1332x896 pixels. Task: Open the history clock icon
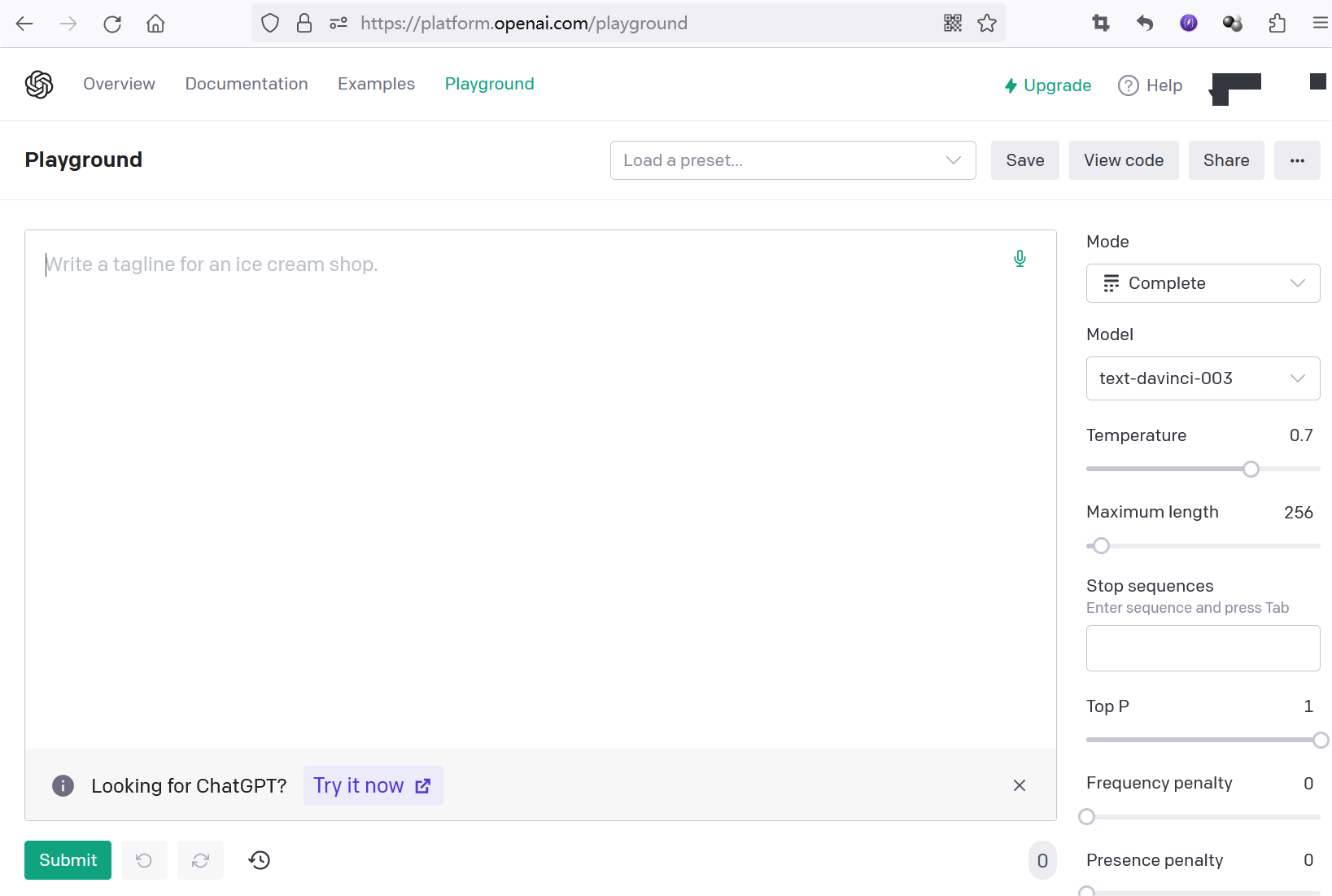260,860
